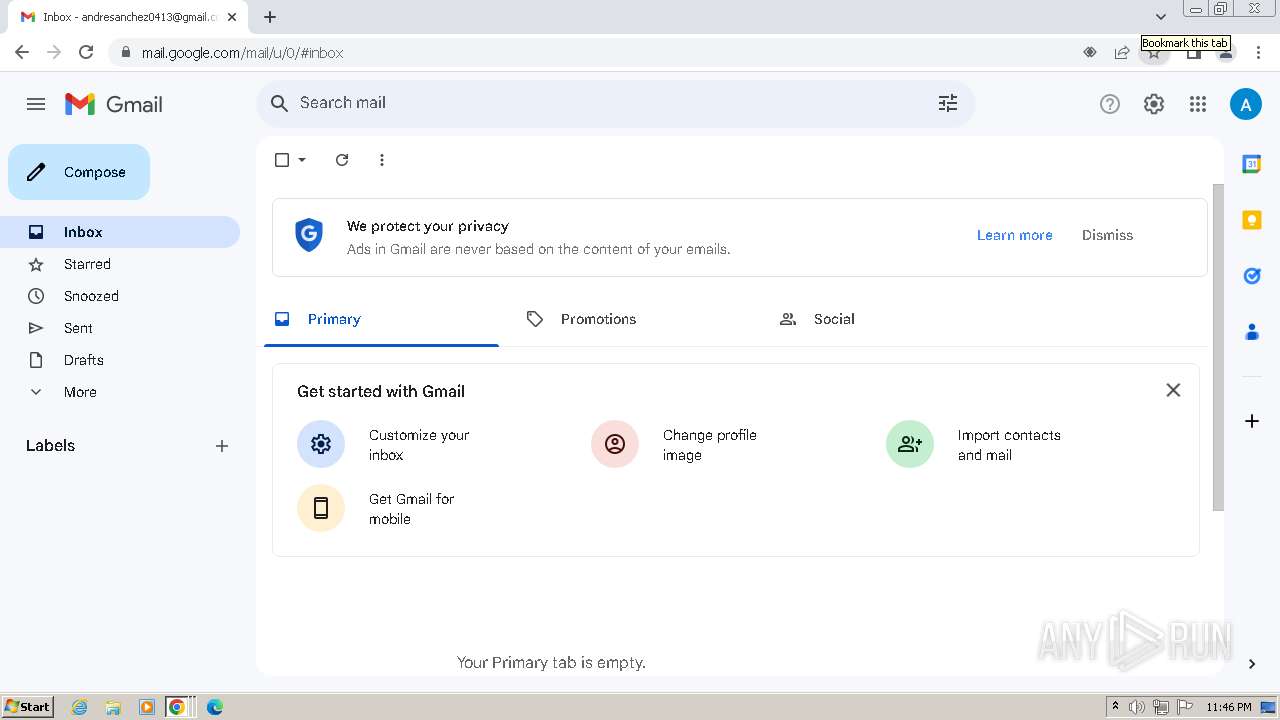Open the Support help icon
Screen dimensions: 1280x720
click(1110, 104)
